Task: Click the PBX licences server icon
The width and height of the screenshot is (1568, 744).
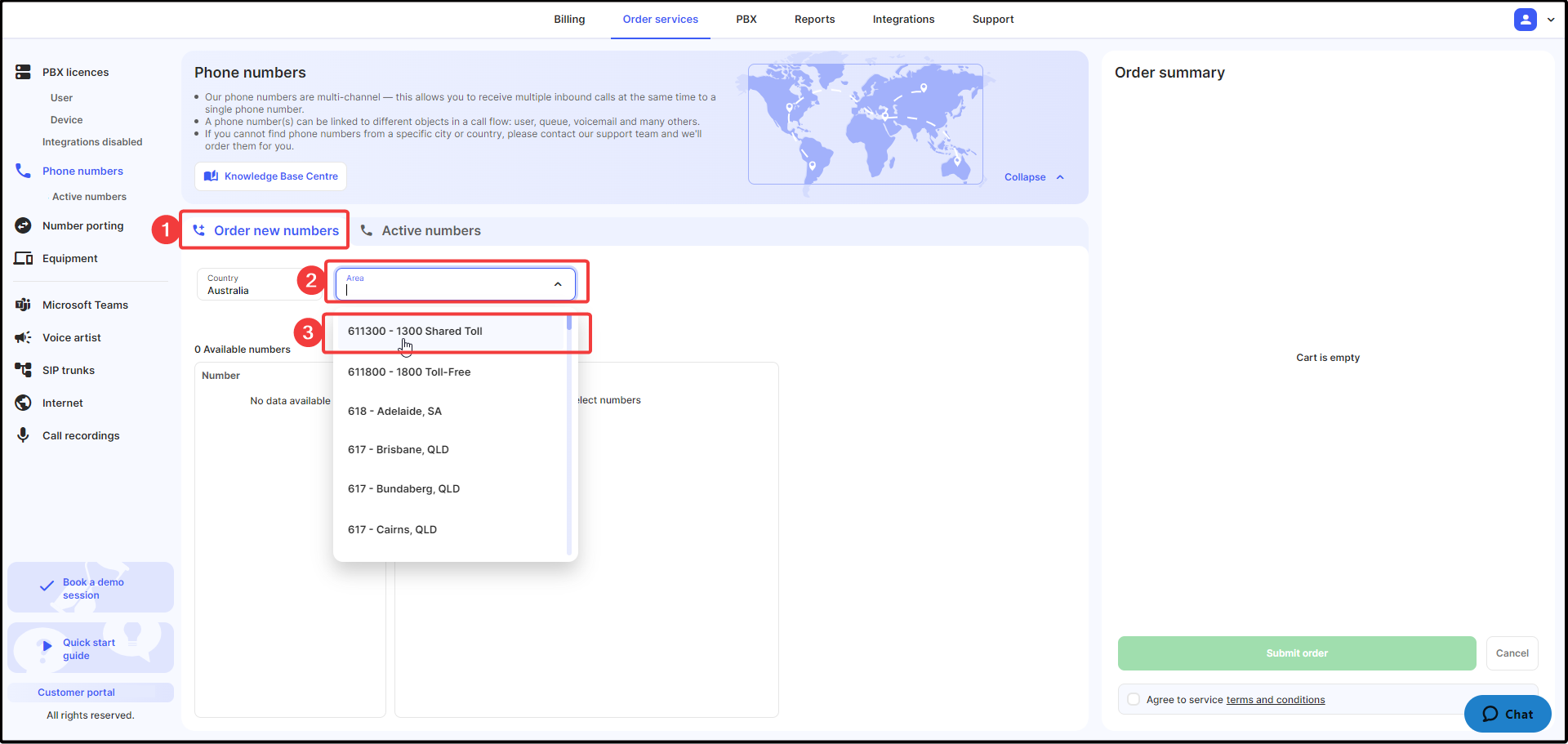Action: tap(23, 72)
